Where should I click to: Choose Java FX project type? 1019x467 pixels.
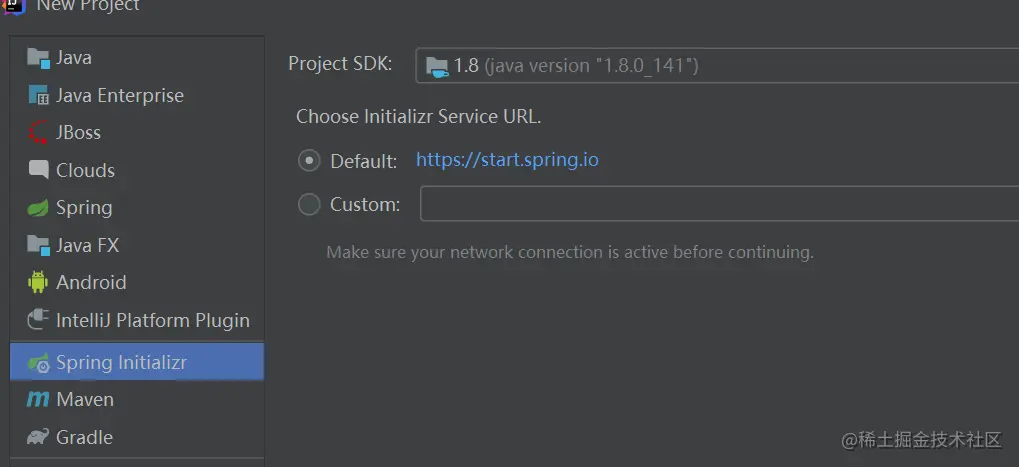point(87,245)
